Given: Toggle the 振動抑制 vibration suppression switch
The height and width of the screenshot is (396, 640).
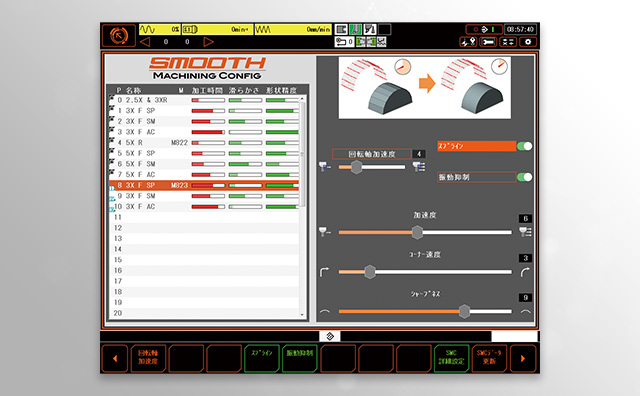Looking at the screenshot, I should click(524, 177).
